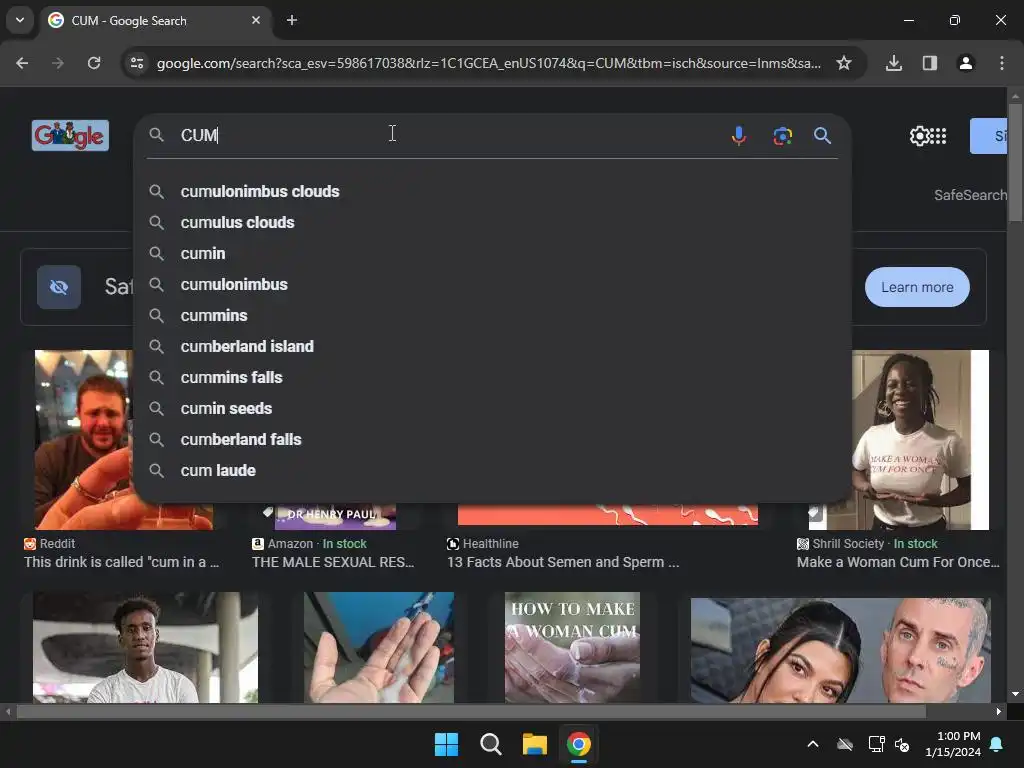
Task: Click the address bar URL text
Action: [x=488, y=63]
